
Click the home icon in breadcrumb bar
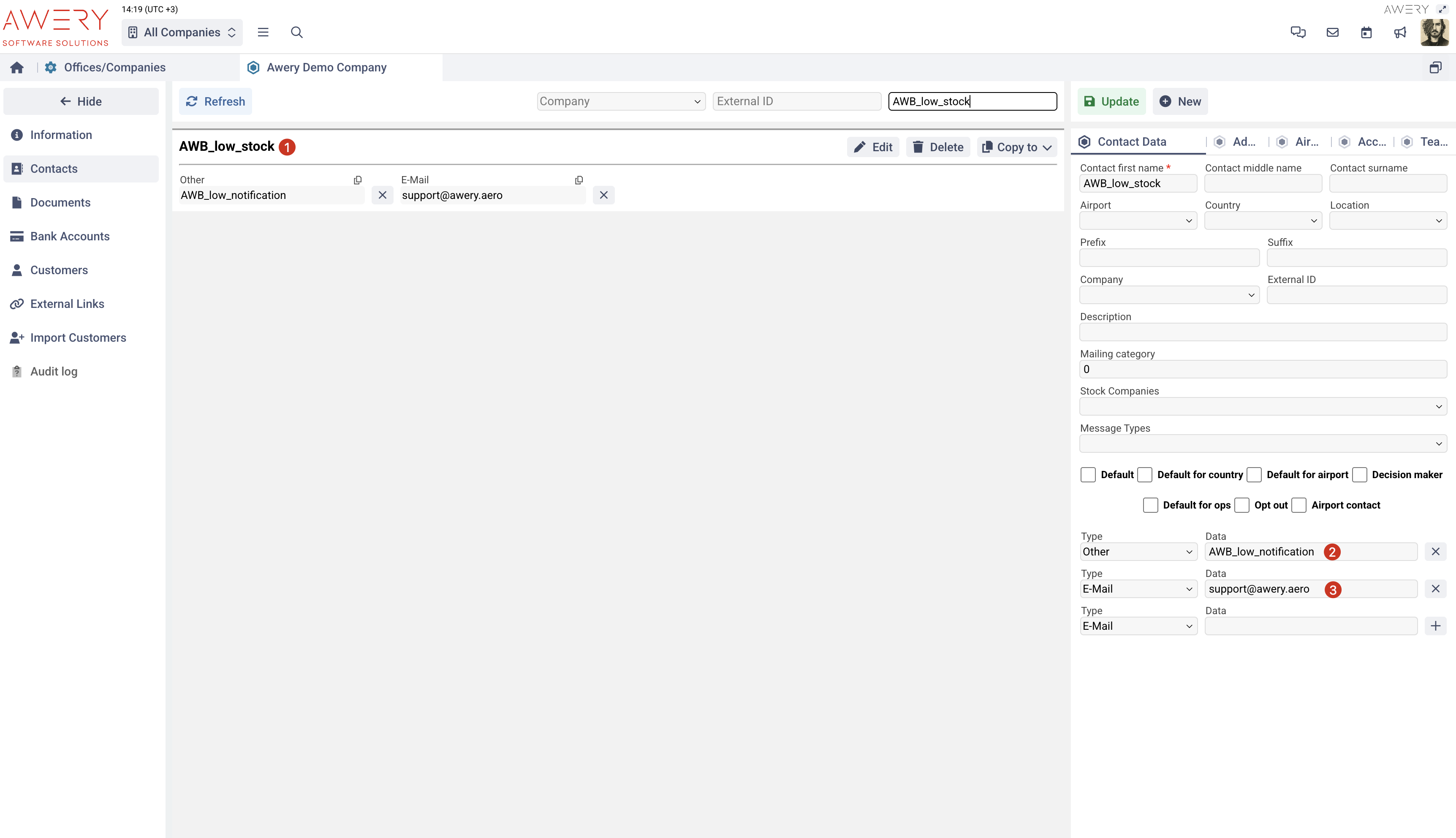pyautogui.click(x=17, y=67)
